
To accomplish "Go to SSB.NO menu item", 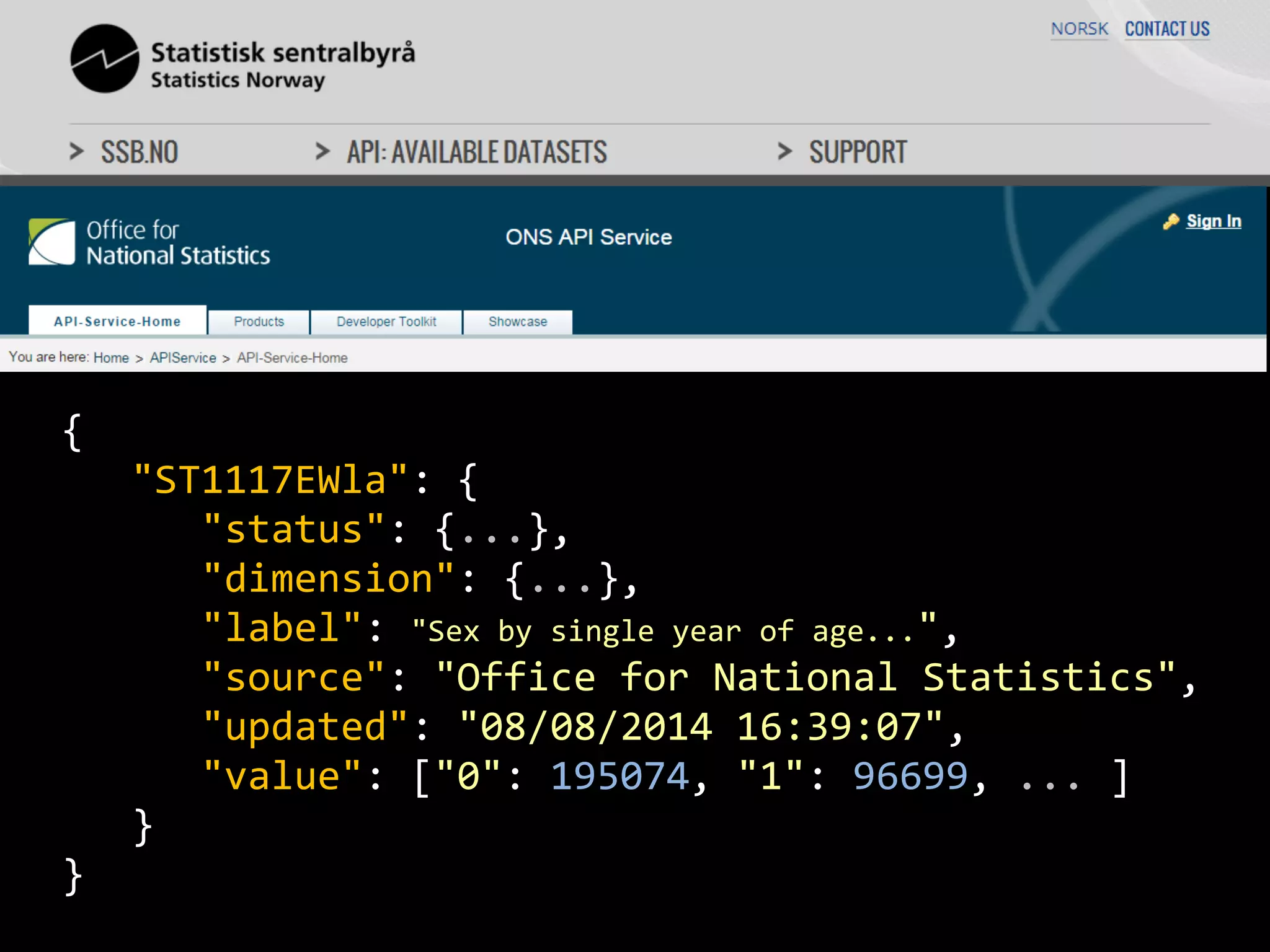I will [x=140, y=152].
